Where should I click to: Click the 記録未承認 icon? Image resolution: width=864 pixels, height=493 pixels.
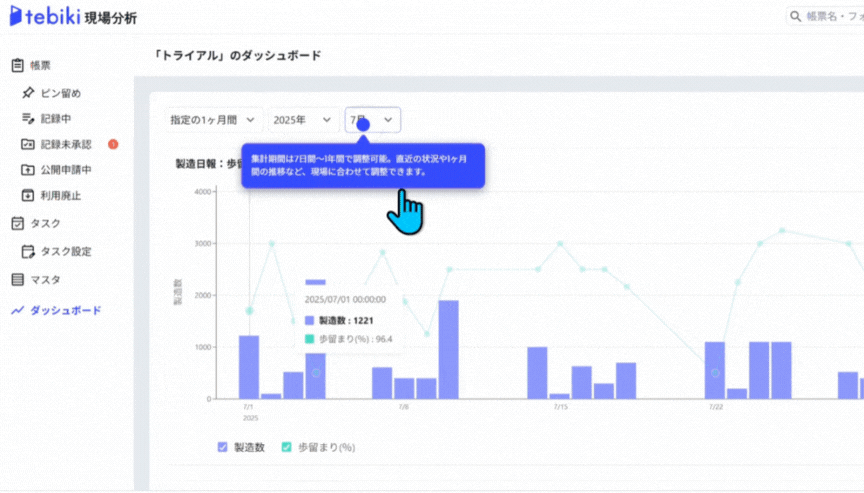28,145
